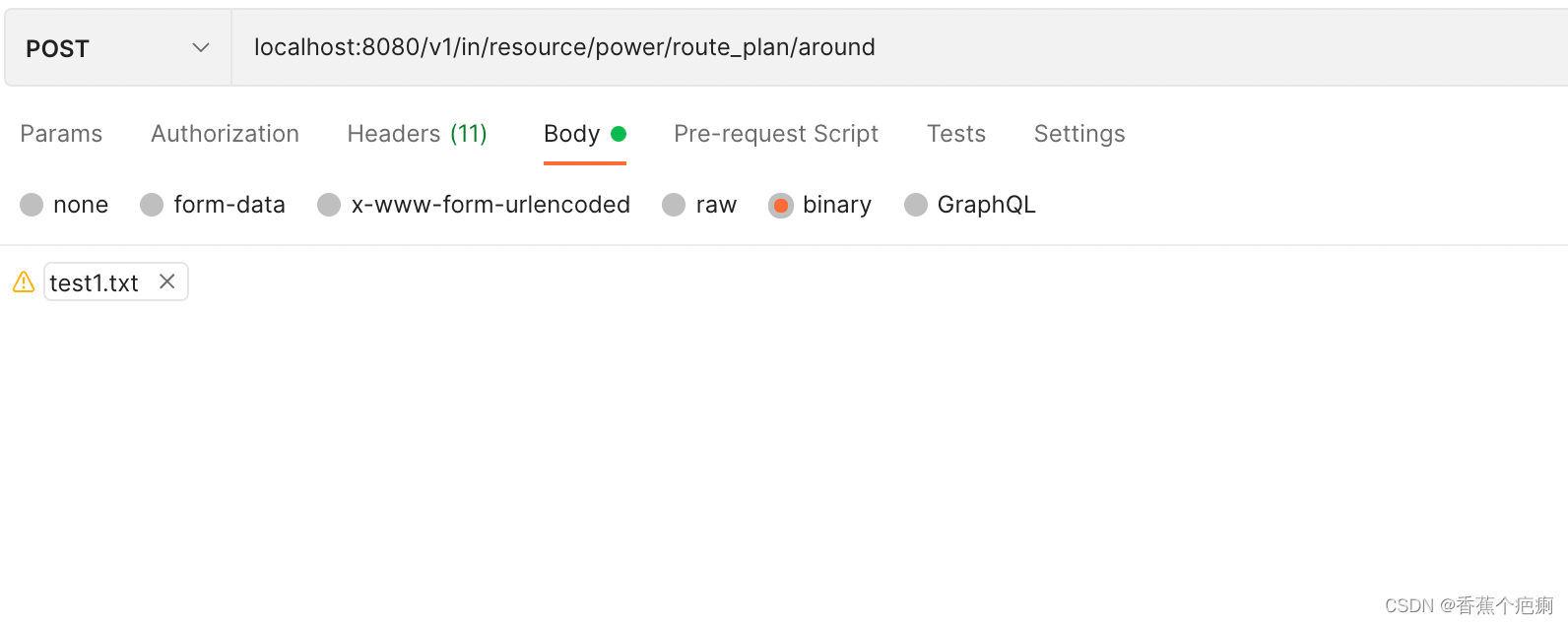Switch to the Params tab
Screen dimensions: 1568x624
pos(61,134)
